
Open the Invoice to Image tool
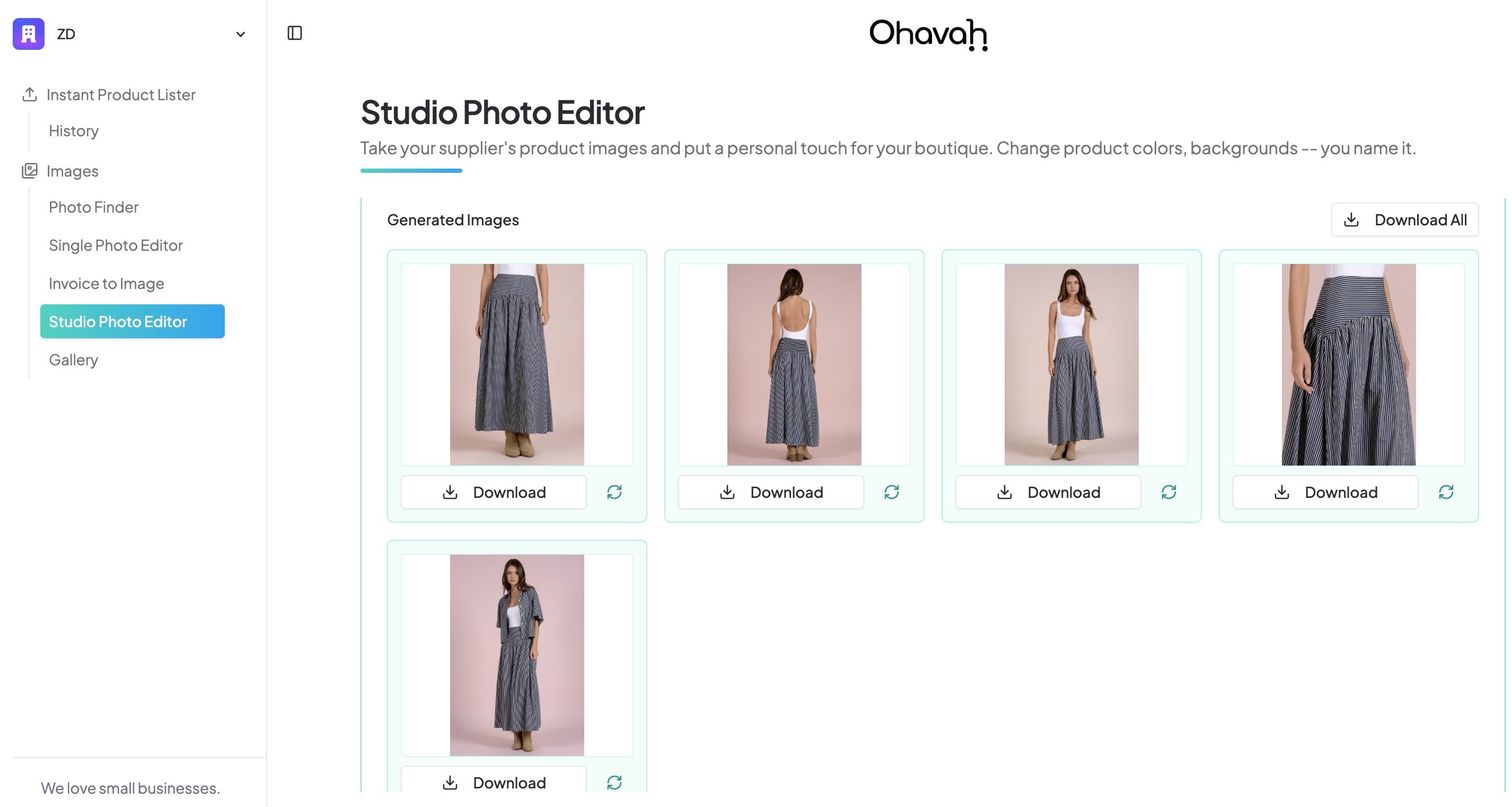click(106, 284)
